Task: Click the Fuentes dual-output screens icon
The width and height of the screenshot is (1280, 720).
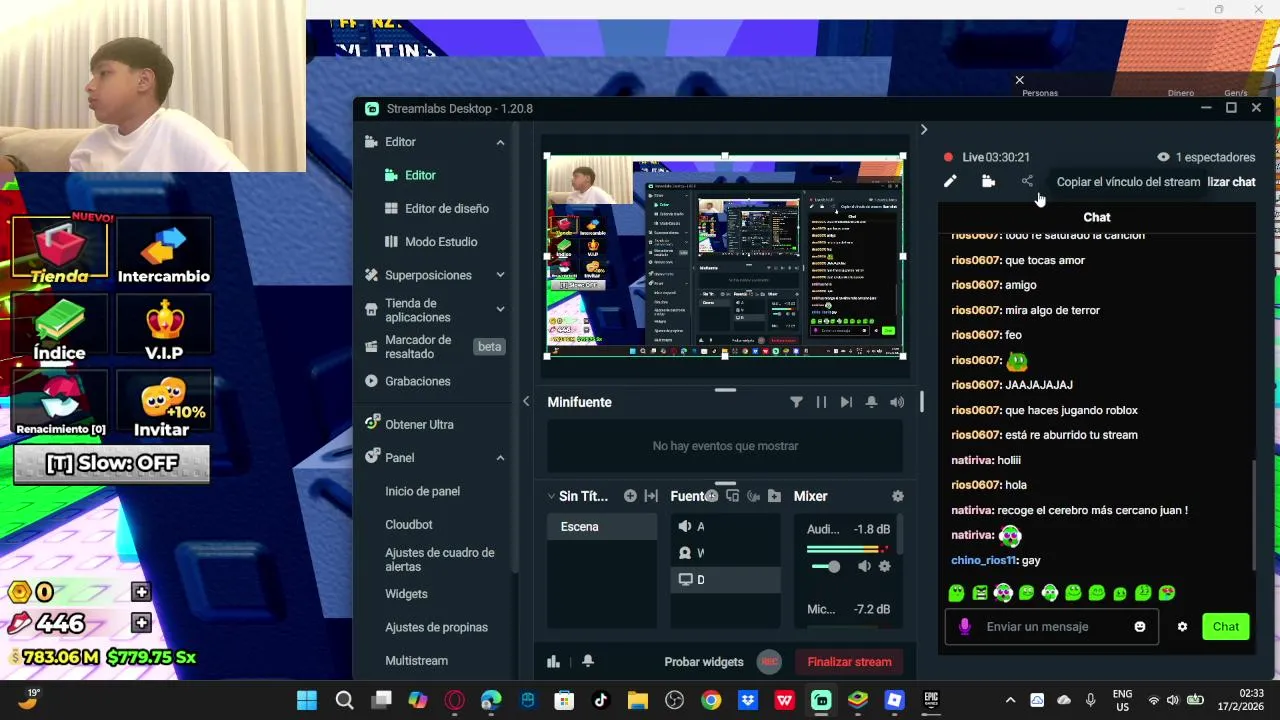Action: click(x=732, y=496)
